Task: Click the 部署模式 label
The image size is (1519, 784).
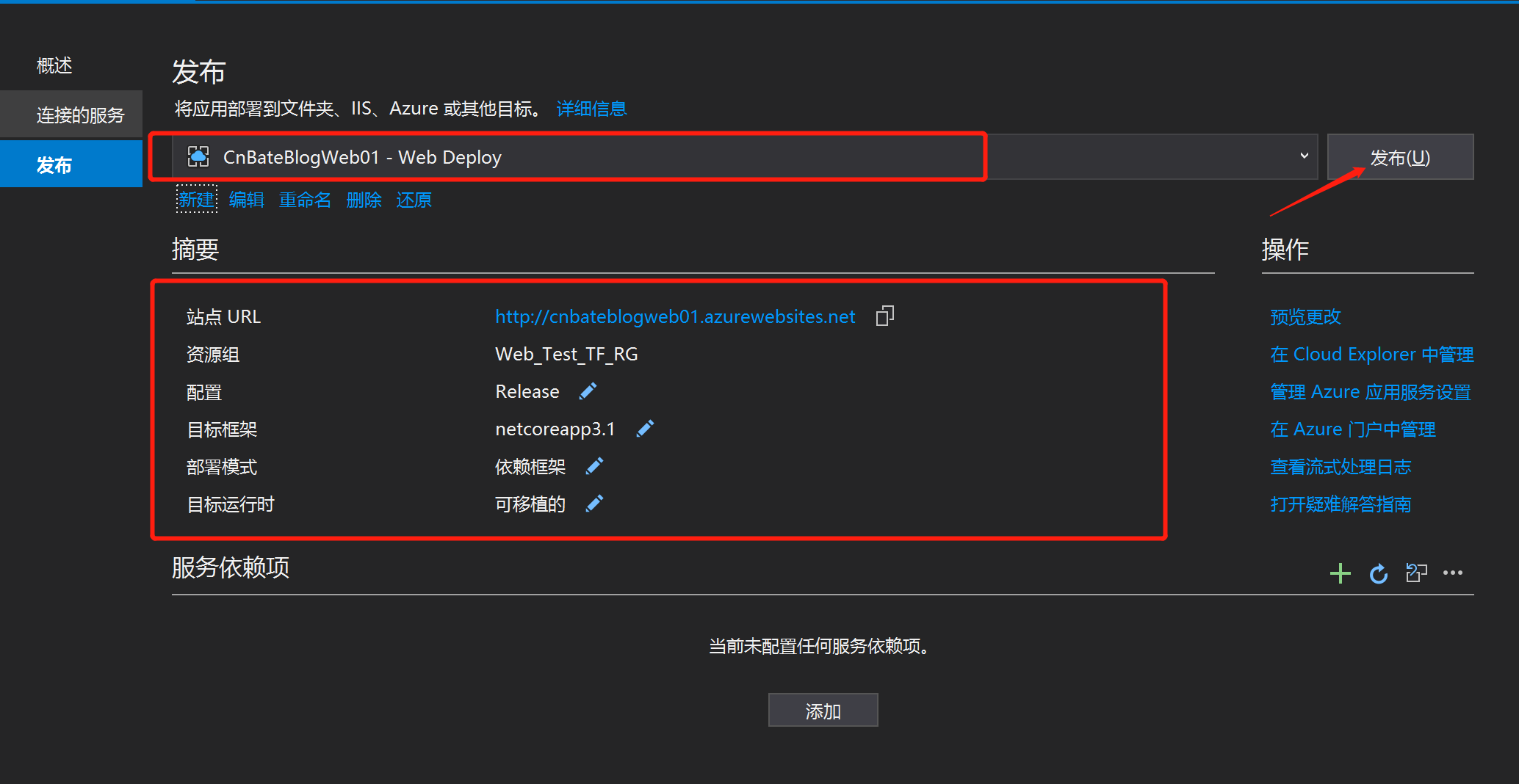Action: (222, 466)
